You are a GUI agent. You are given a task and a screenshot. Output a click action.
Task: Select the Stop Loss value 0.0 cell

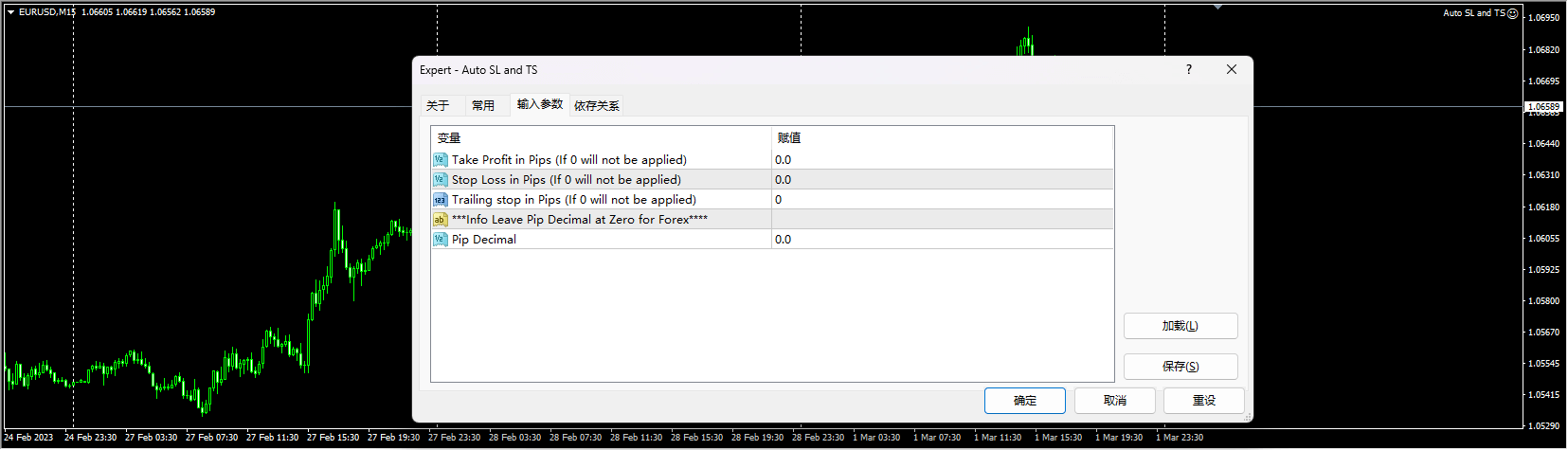point(943,180)
